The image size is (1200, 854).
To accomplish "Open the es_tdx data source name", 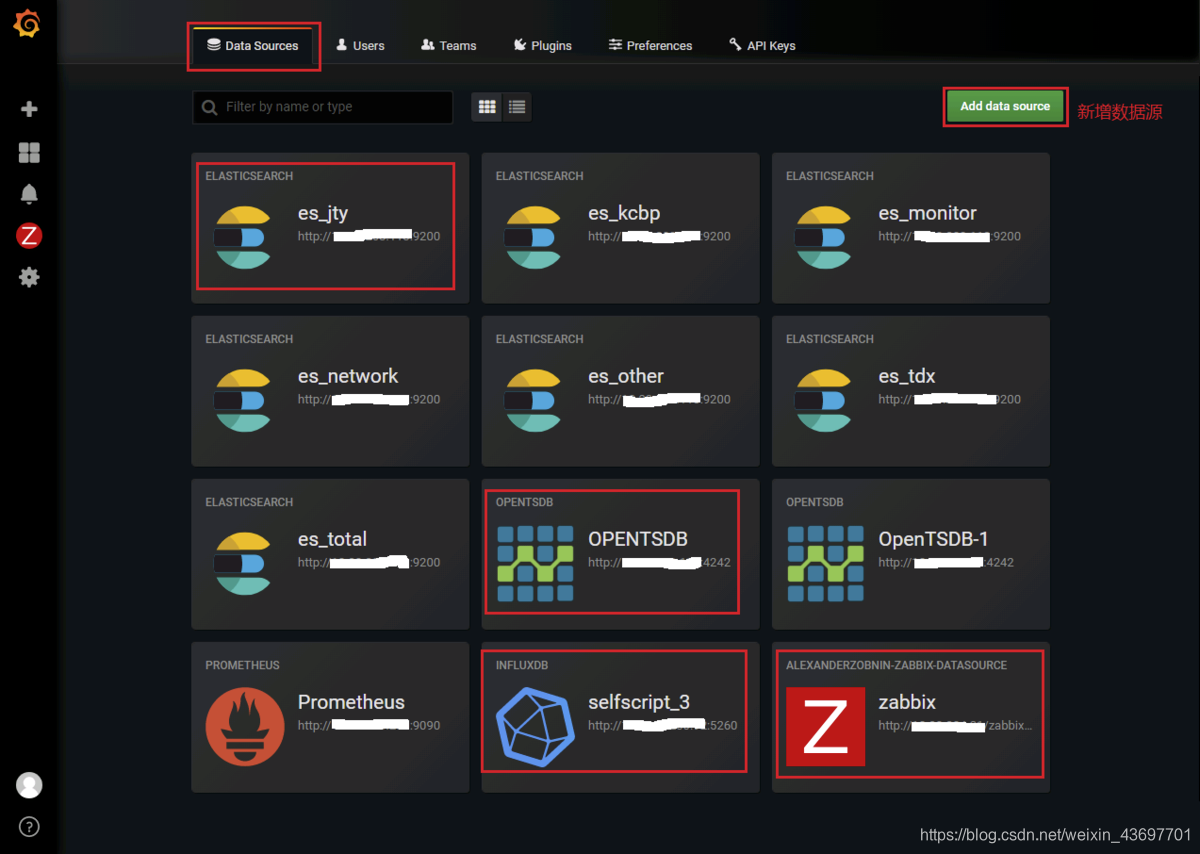I will tap(907, 376).
